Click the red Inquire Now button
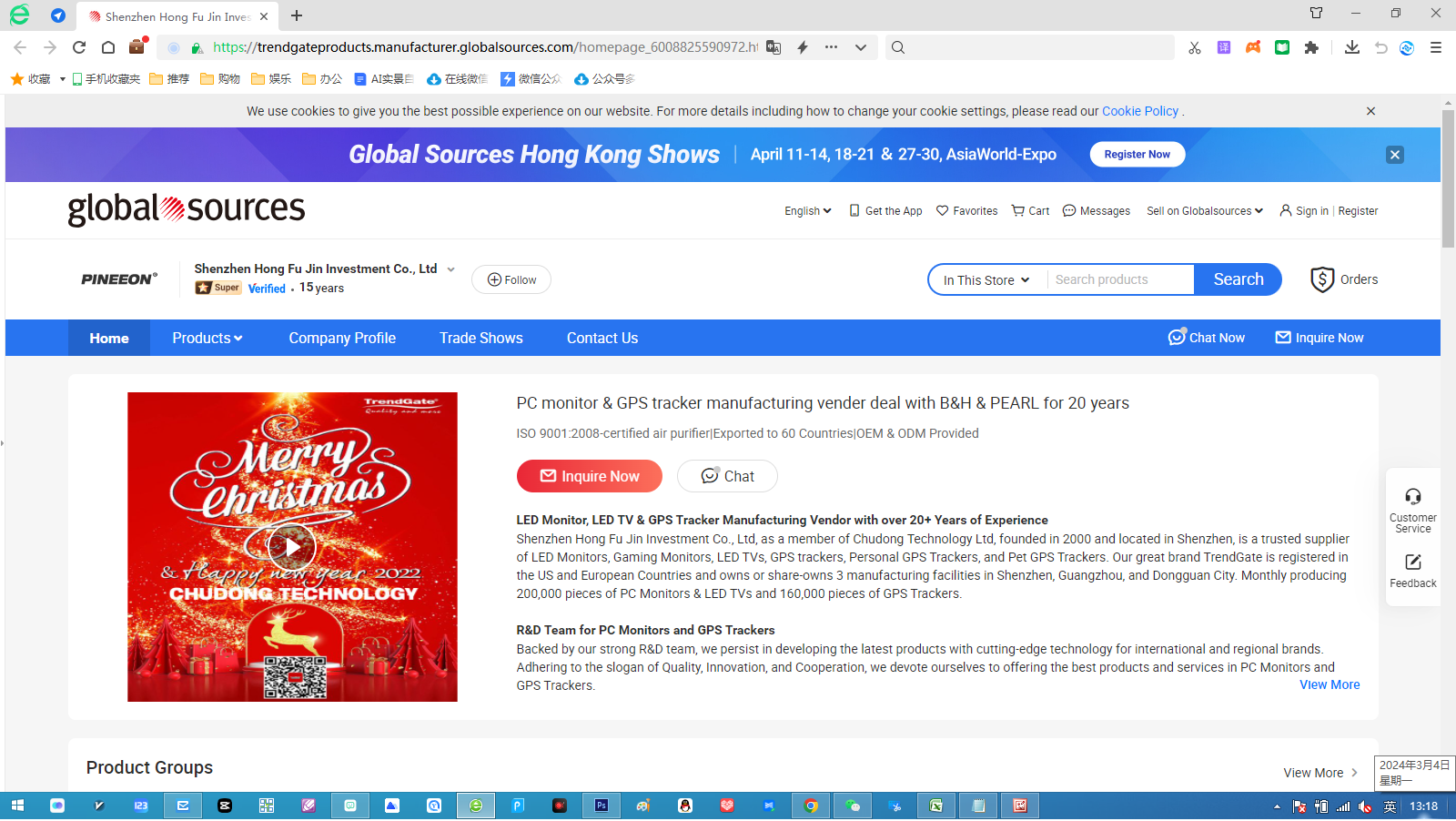This screenshot has height=821, width=1456. tap(590, 476)
